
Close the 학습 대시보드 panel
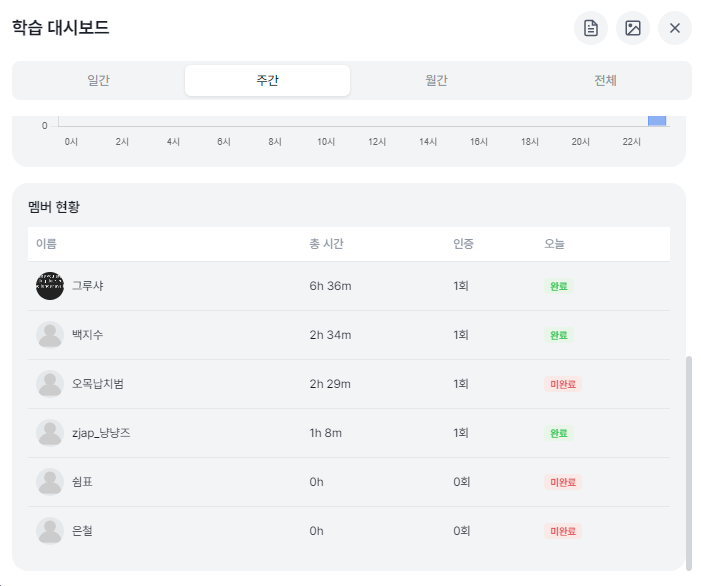click(675, 28)
